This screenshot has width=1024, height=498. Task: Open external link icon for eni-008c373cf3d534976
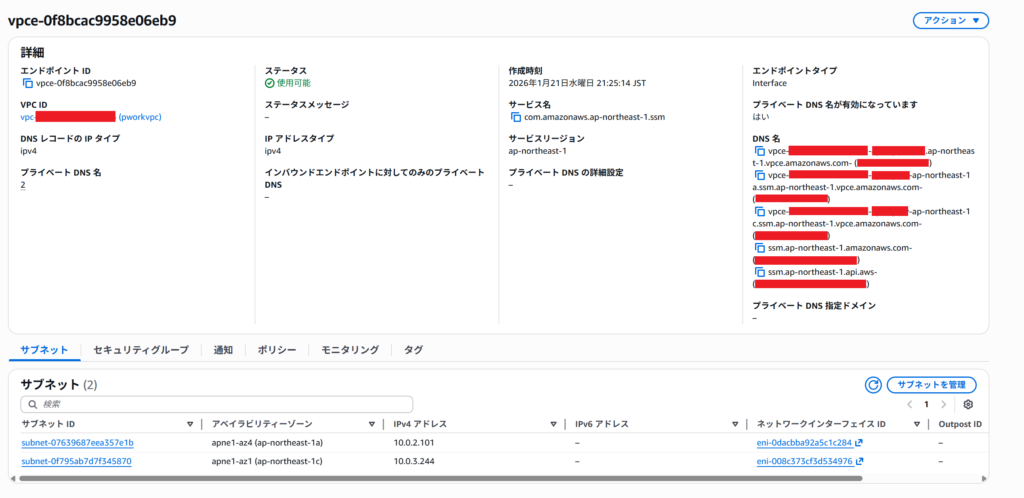860,462
